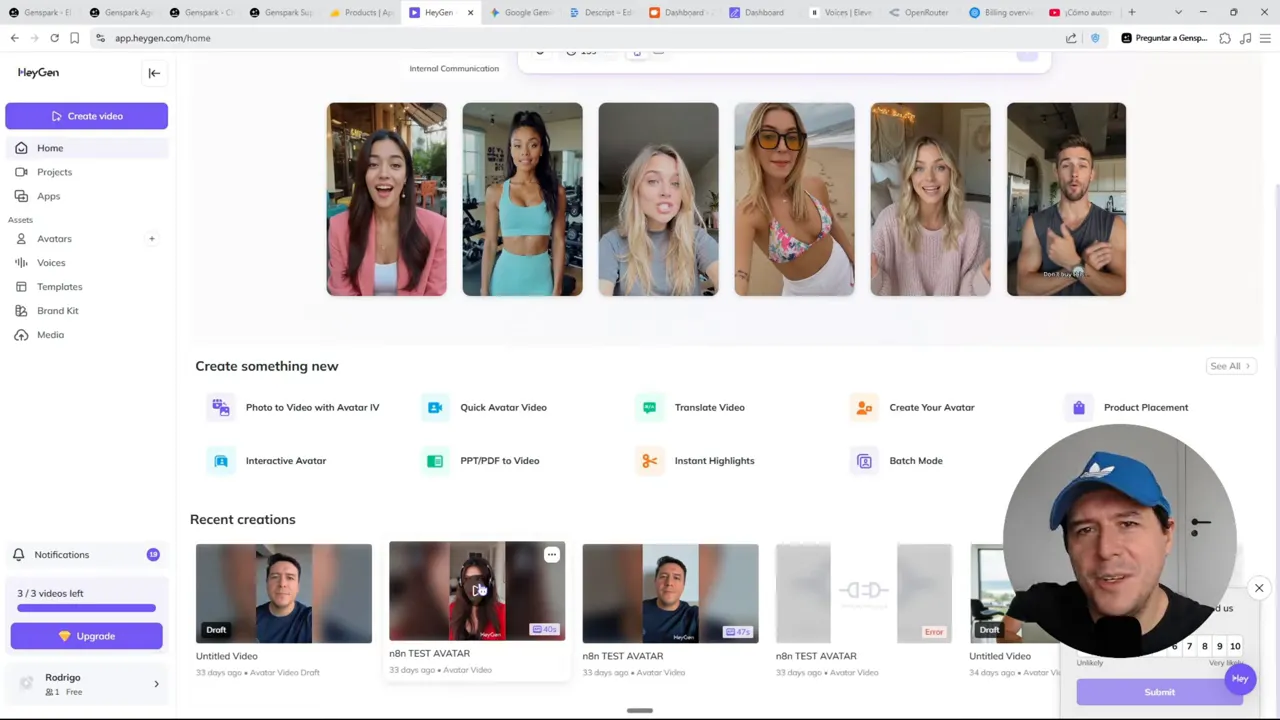Go to the Projects section
Screen dimensions: 1280x720
54,172
